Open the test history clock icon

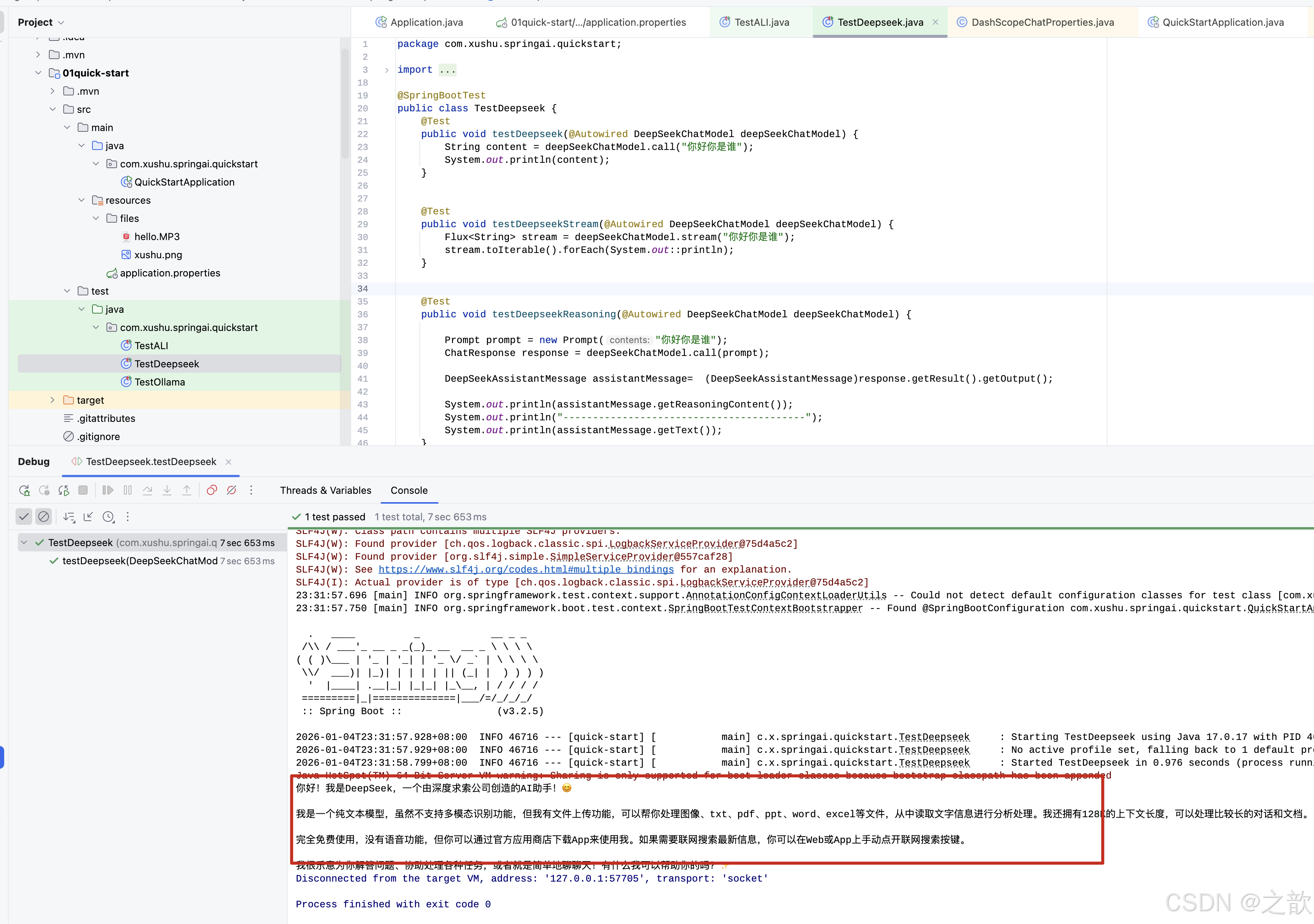point(108,517)
